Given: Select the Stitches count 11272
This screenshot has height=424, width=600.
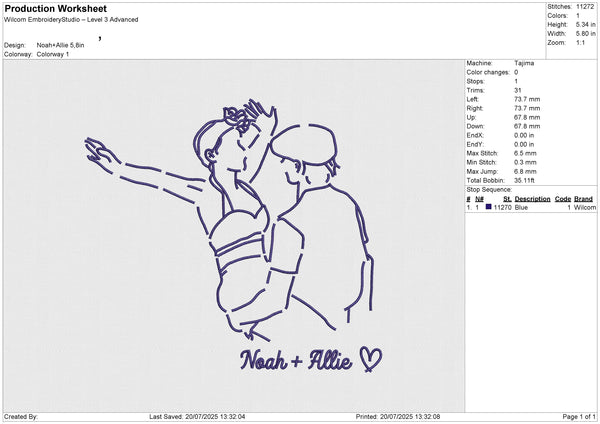Looking at the screenshot, I should (x=585, y=7).
